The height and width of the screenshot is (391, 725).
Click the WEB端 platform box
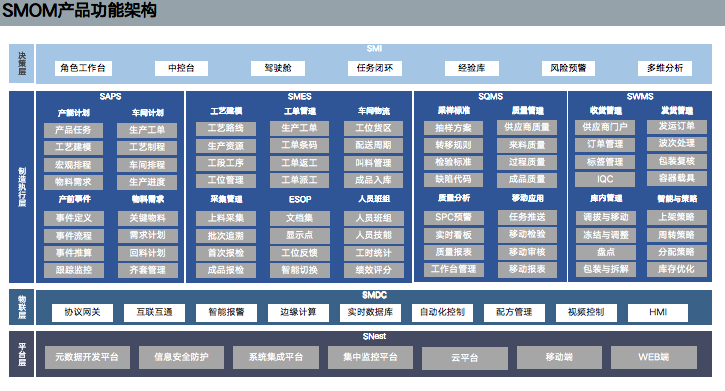[654, 357]
